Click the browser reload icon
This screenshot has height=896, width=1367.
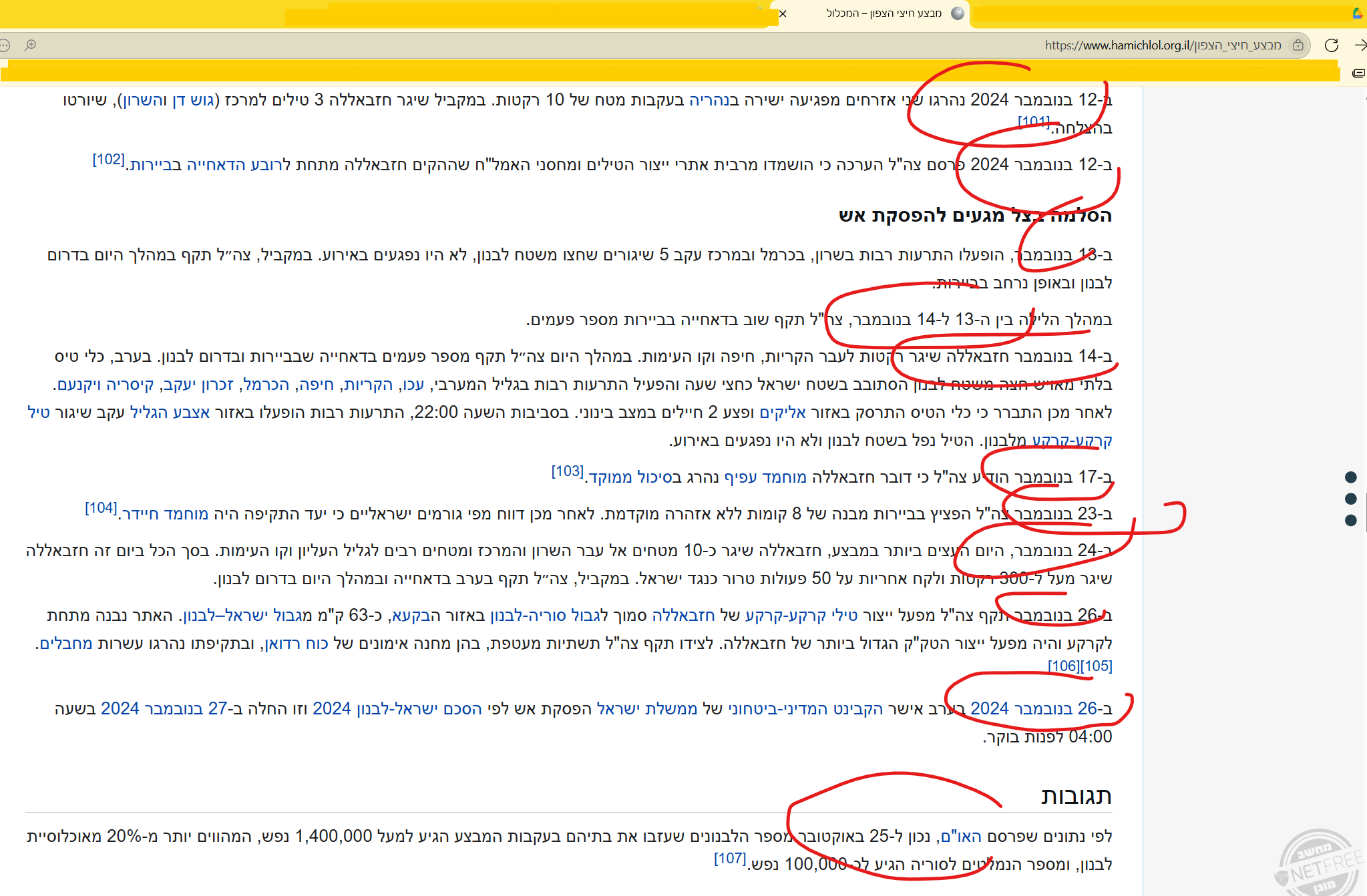point(1331,45)
